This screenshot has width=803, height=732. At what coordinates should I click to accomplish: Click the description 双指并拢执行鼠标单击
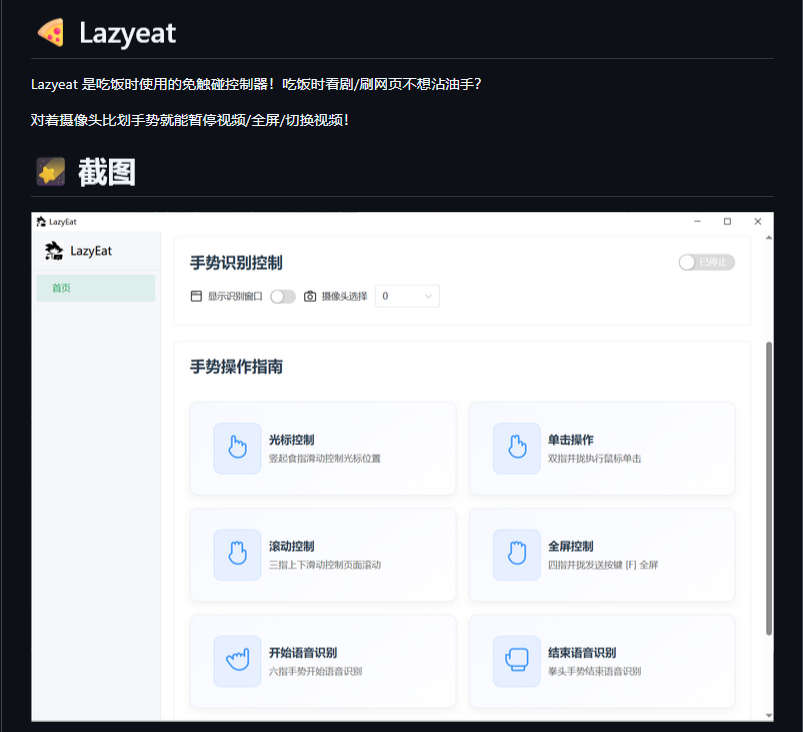595,458
